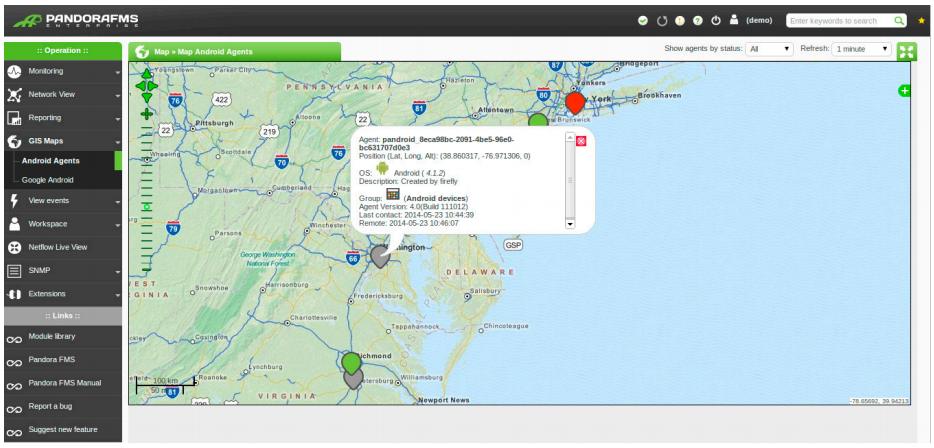Open the layer switcher plus icon
The width and height of the screenshot is (934, 448).
[904, 91]
